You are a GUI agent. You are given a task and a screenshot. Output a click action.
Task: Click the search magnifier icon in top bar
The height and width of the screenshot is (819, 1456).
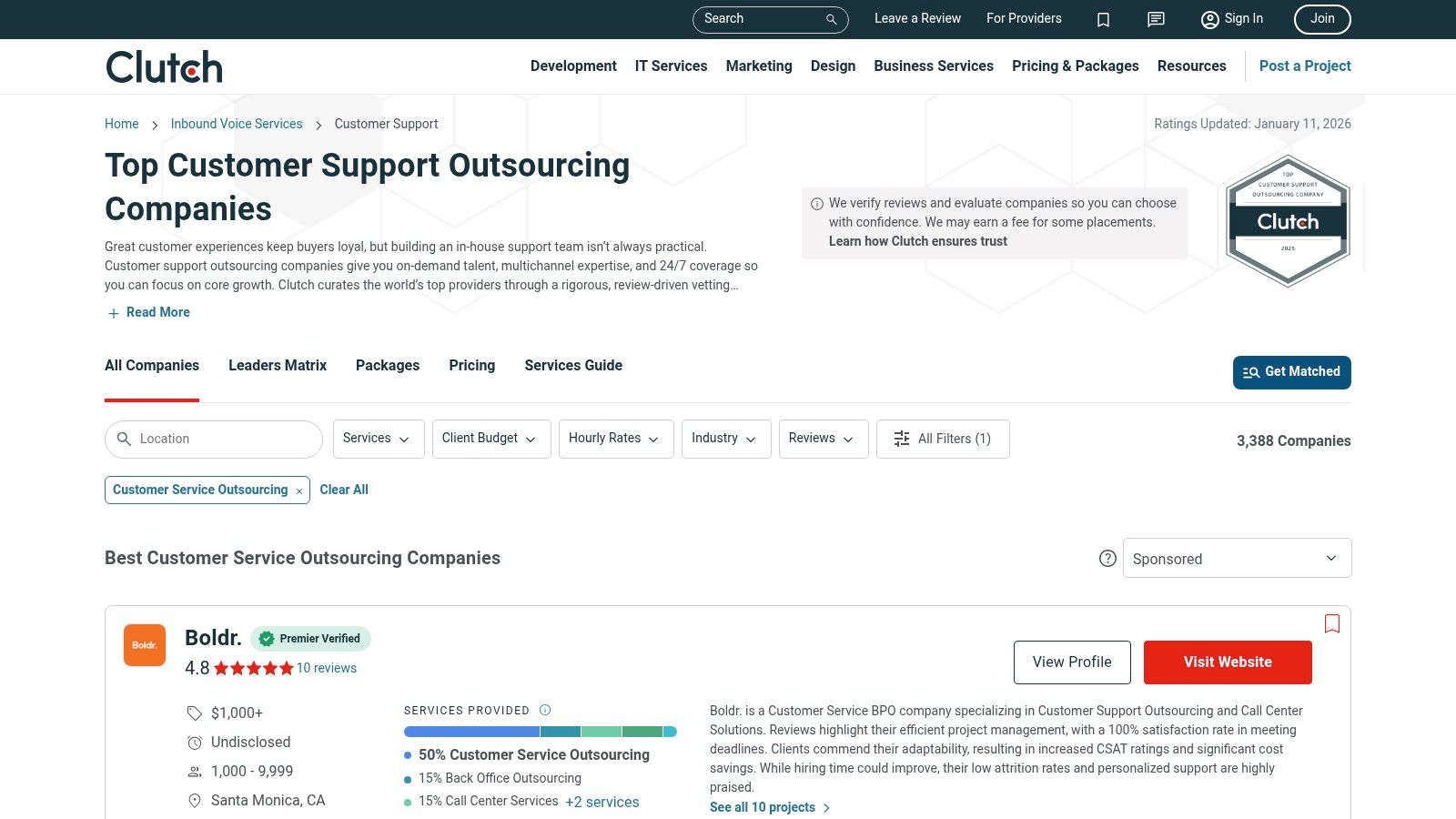point(831,19)
